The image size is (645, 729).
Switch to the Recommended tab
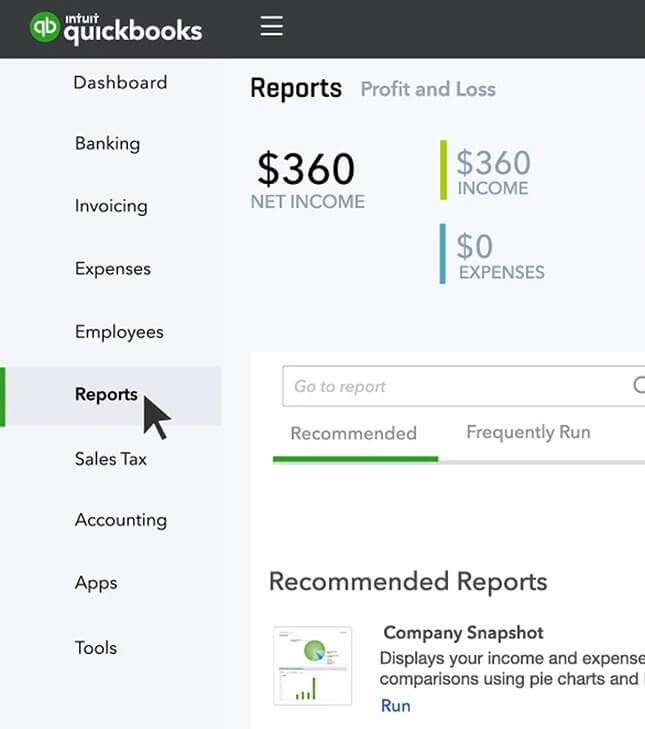pyautogui.click(x=353, y=434)
